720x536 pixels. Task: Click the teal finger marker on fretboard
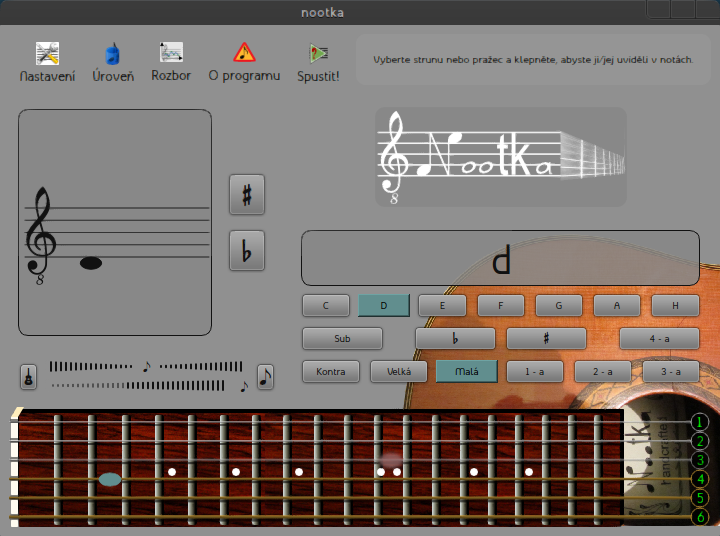tap(110, 480)
